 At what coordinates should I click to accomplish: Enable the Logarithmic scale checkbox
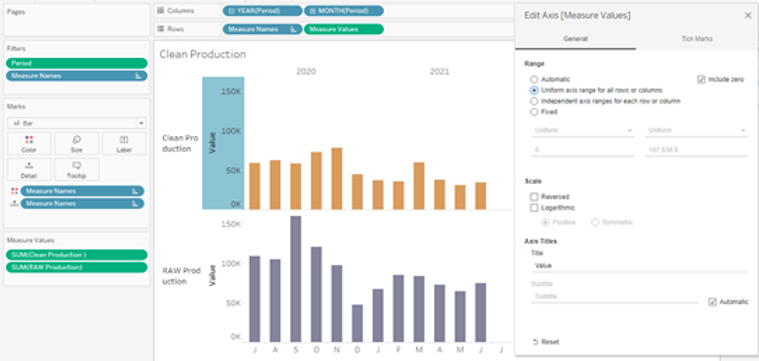[x=534, y=208]
